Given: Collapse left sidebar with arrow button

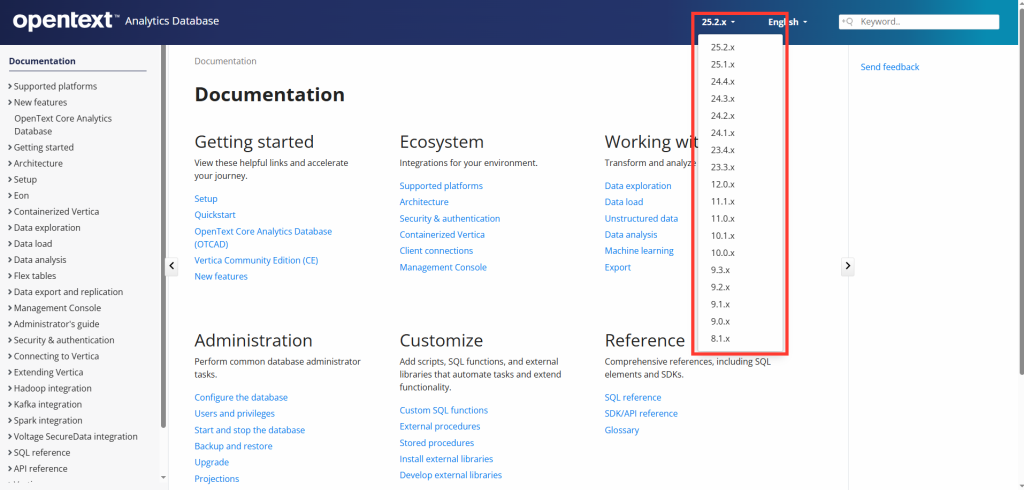Looking at the screenshot, I should coord(171,266).
